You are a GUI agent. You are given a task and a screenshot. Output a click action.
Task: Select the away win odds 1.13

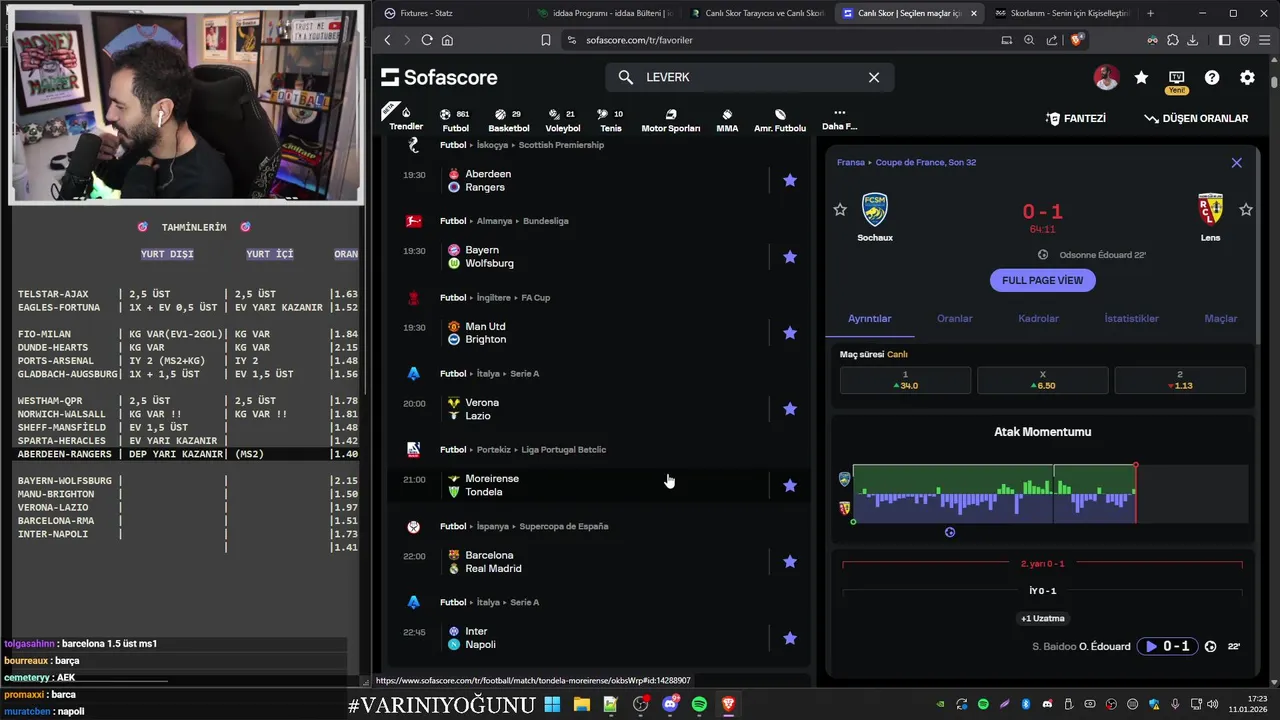(1180, 380)
